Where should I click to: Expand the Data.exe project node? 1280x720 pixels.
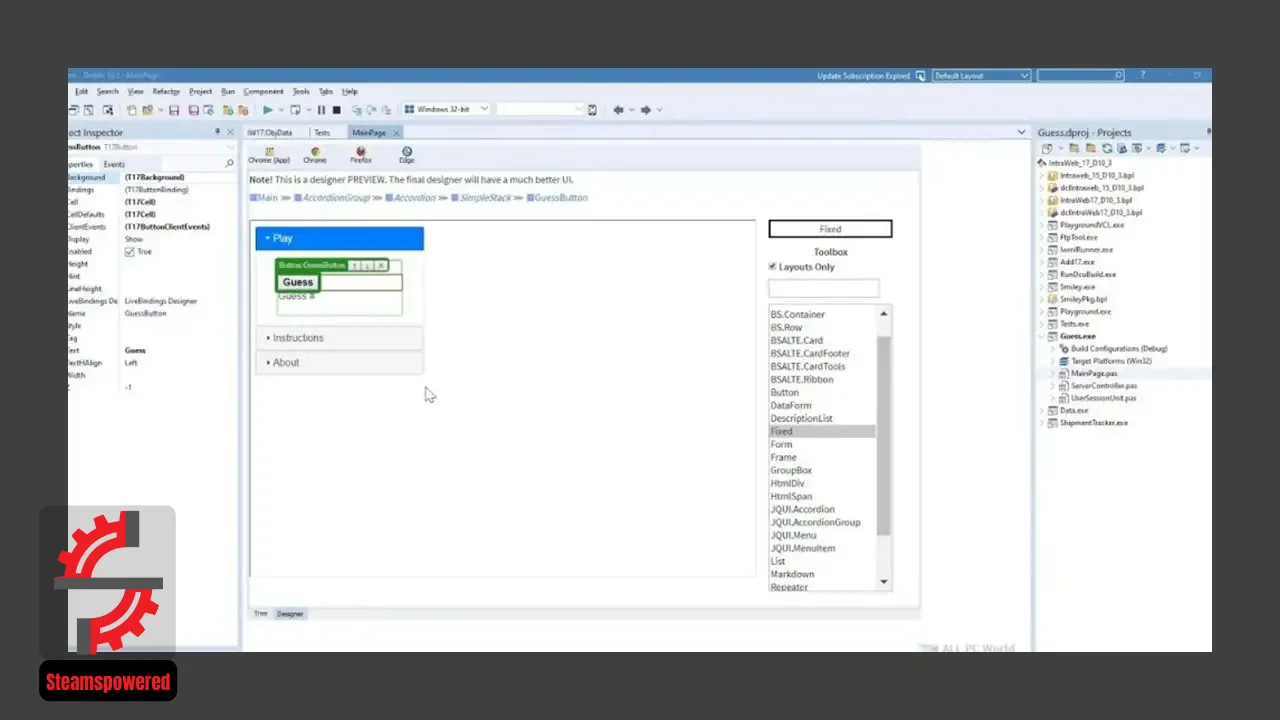1042,410
